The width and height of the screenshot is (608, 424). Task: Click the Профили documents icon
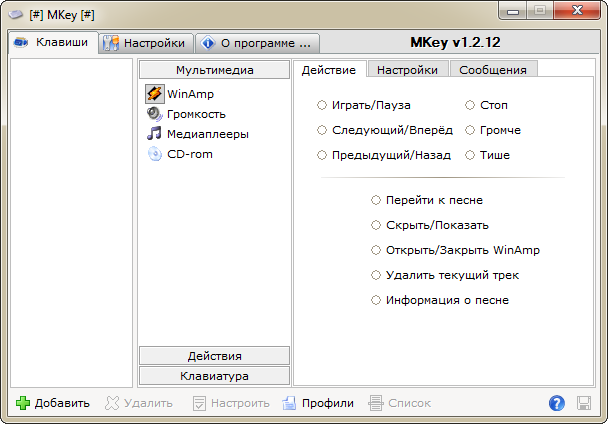point(289,403)
